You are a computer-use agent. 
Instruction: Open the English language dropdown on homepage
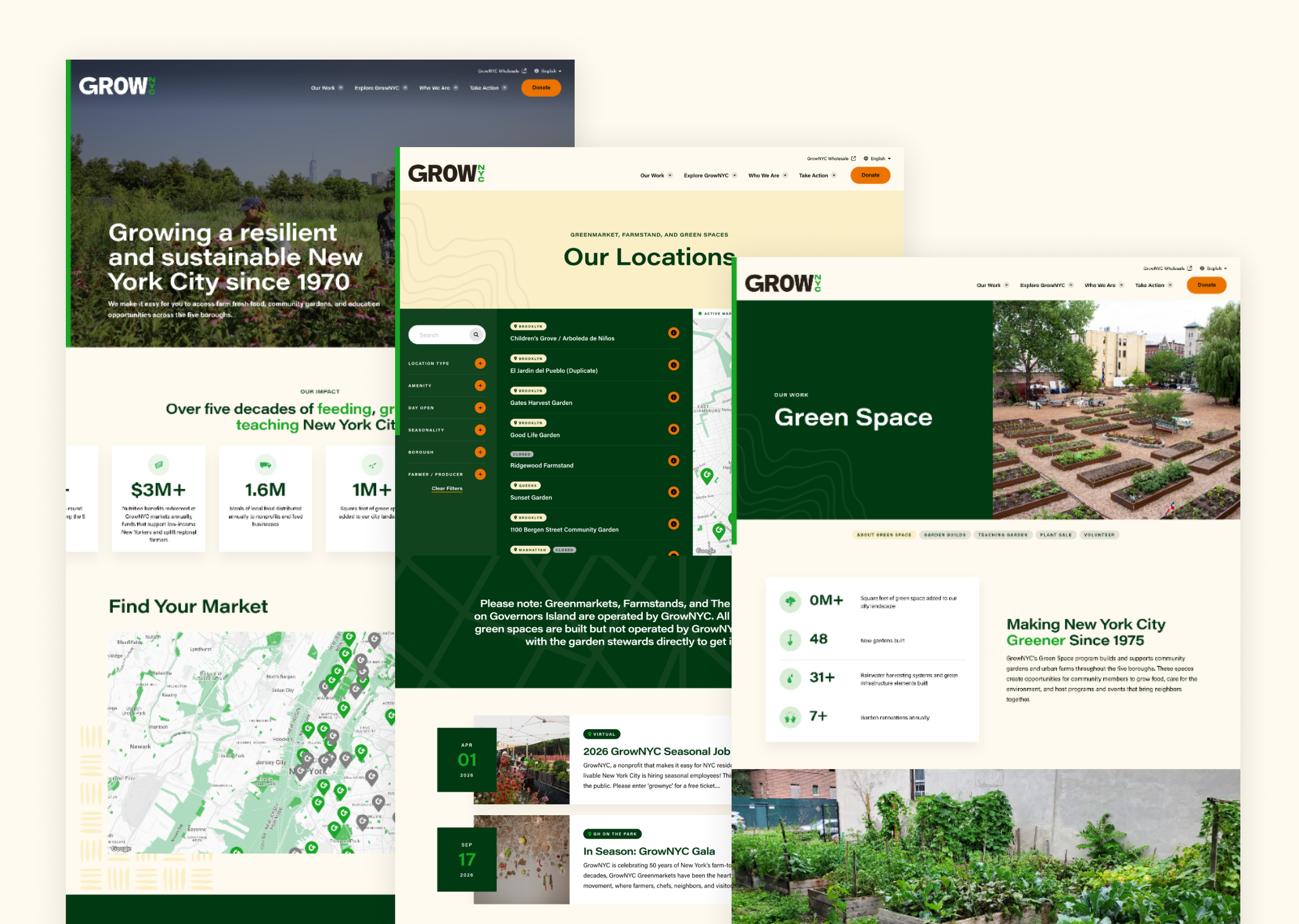(x=548, y=71)
